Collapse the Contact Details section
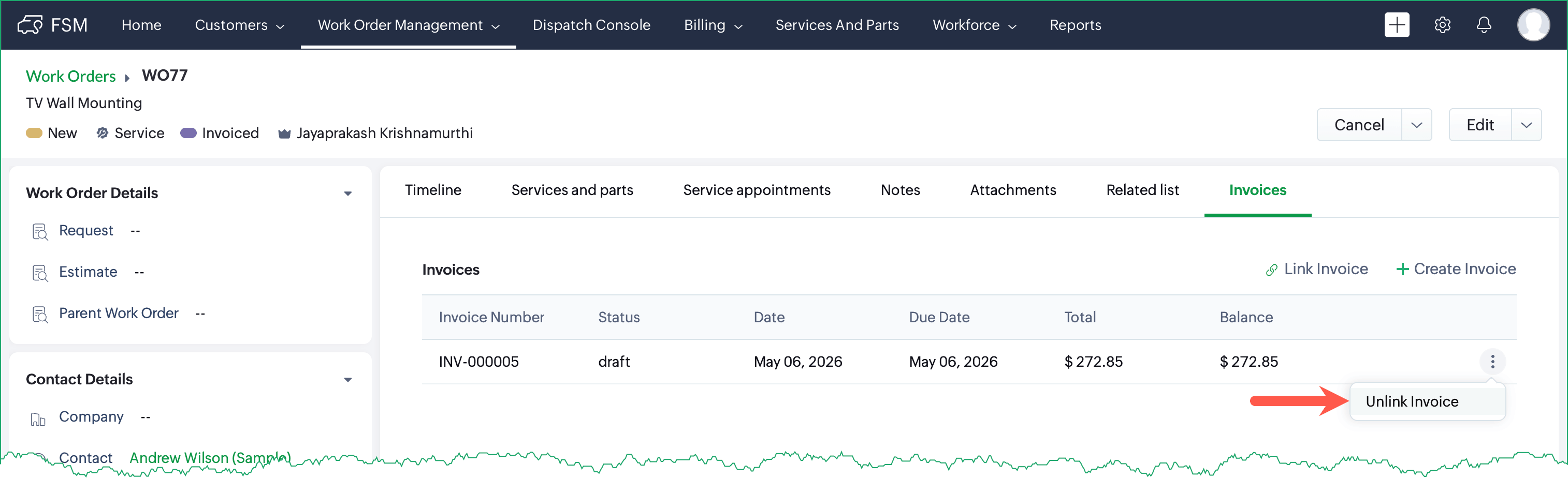Viewport: 1568px width, 478px height. coord(347,380)
